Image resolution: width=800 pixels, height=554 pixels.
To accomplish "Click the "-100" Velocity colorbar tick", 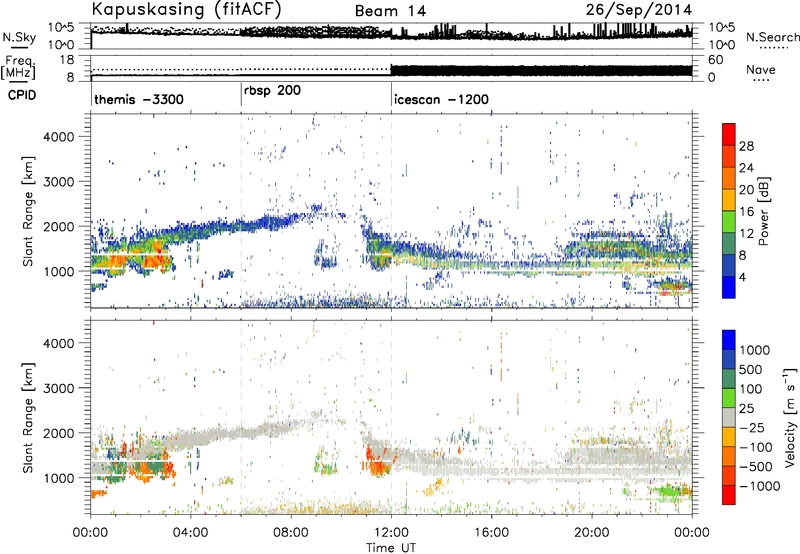I will [x=756, y=447].
